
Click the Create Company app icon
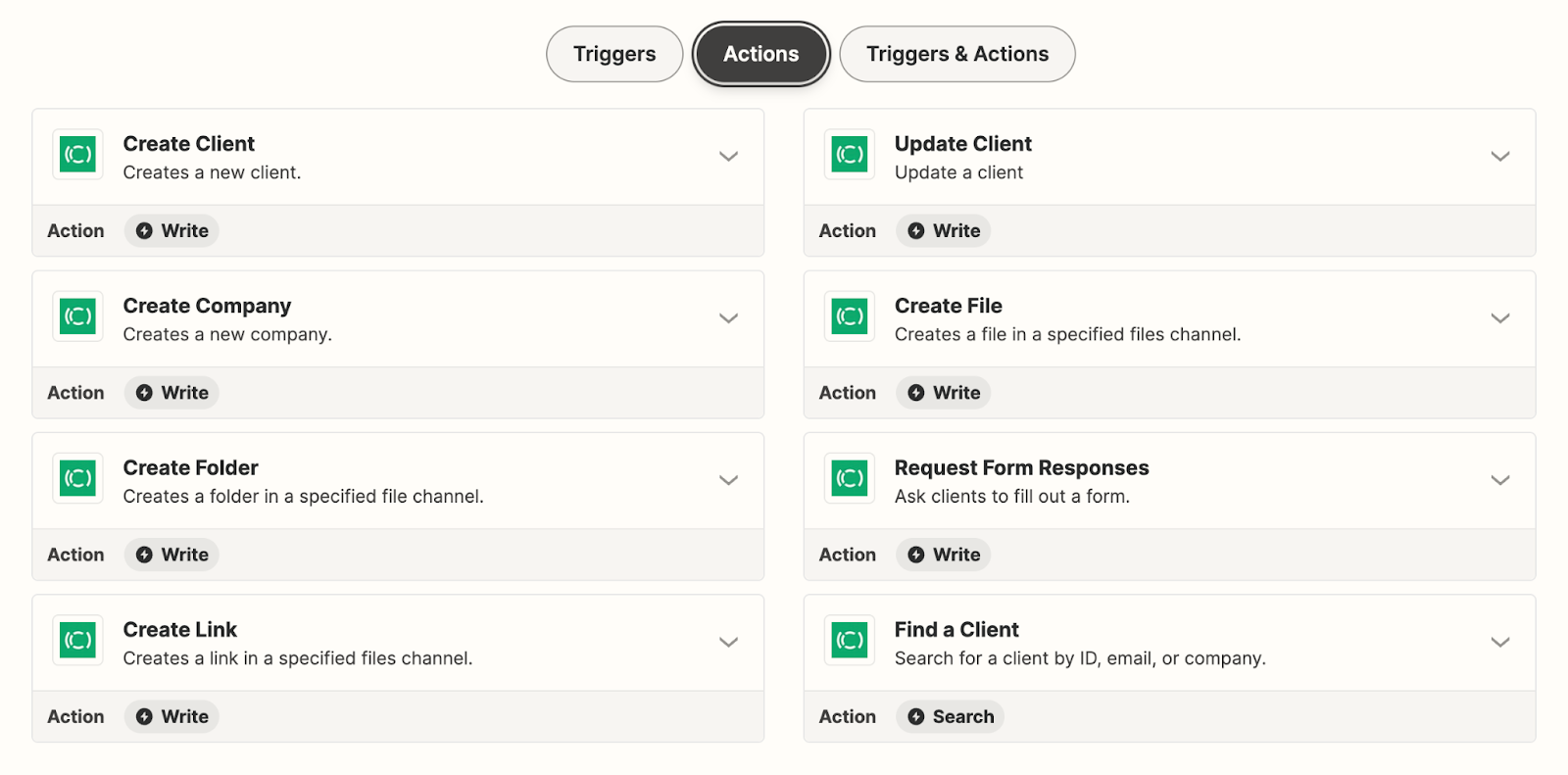tap(77, 316)
